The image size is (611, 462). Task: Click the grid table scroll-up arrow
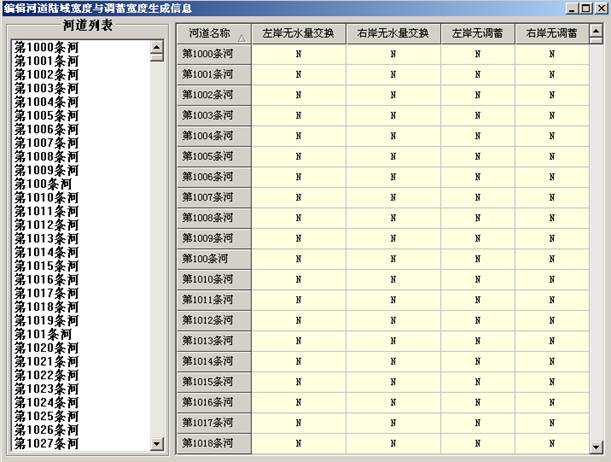[x=597, y=28]
